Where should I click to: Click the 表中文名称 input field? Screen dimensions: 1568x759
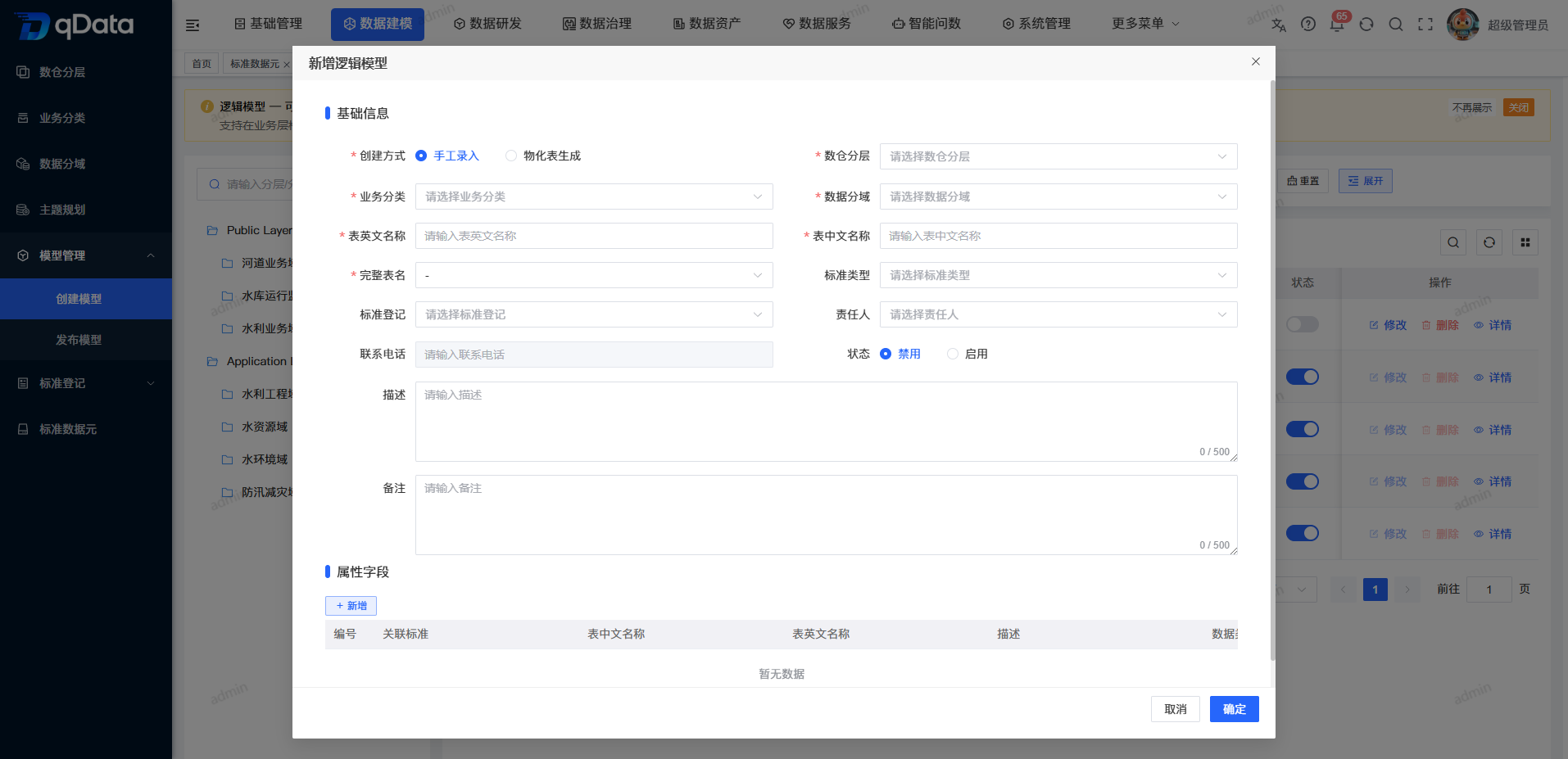tap(1058, 236)
